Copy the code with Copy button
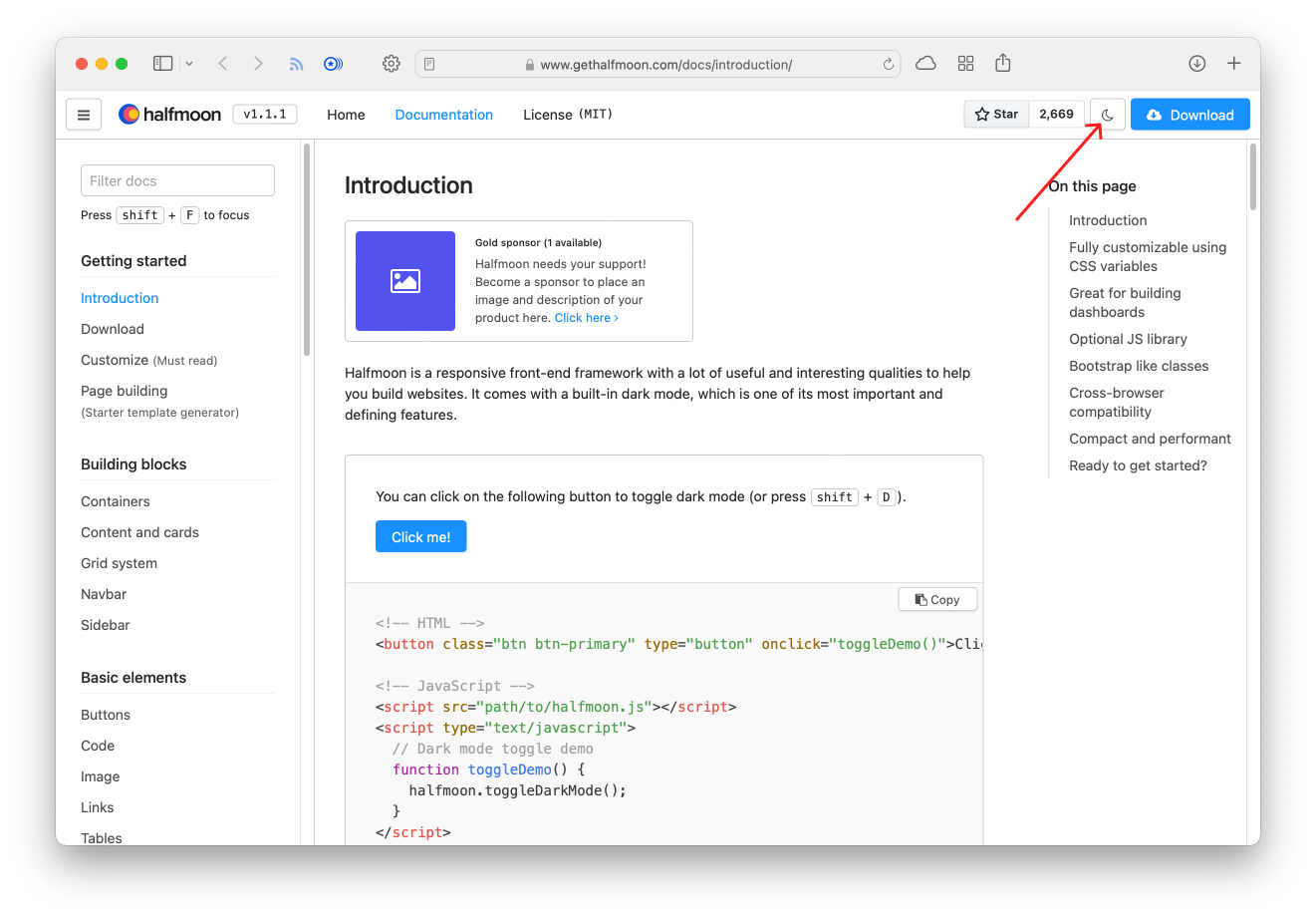 tap(937, 599)
